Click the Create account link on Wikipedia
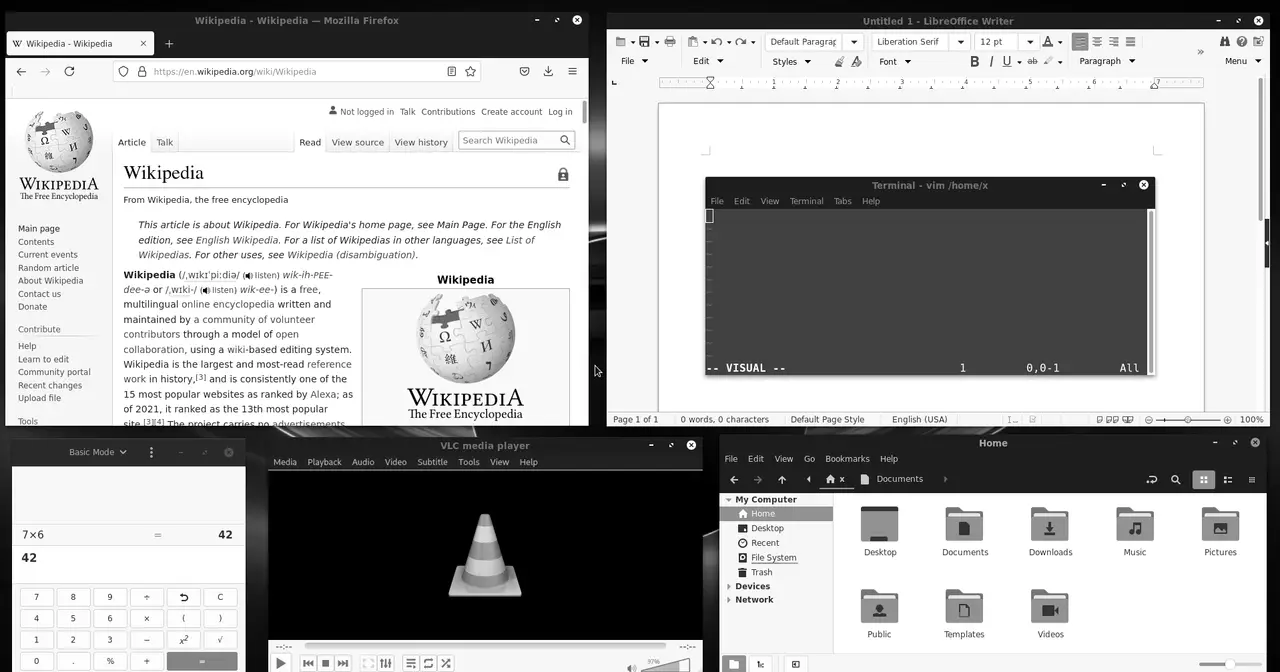The width and height of the screenshot is (1280, 672). 511,112
